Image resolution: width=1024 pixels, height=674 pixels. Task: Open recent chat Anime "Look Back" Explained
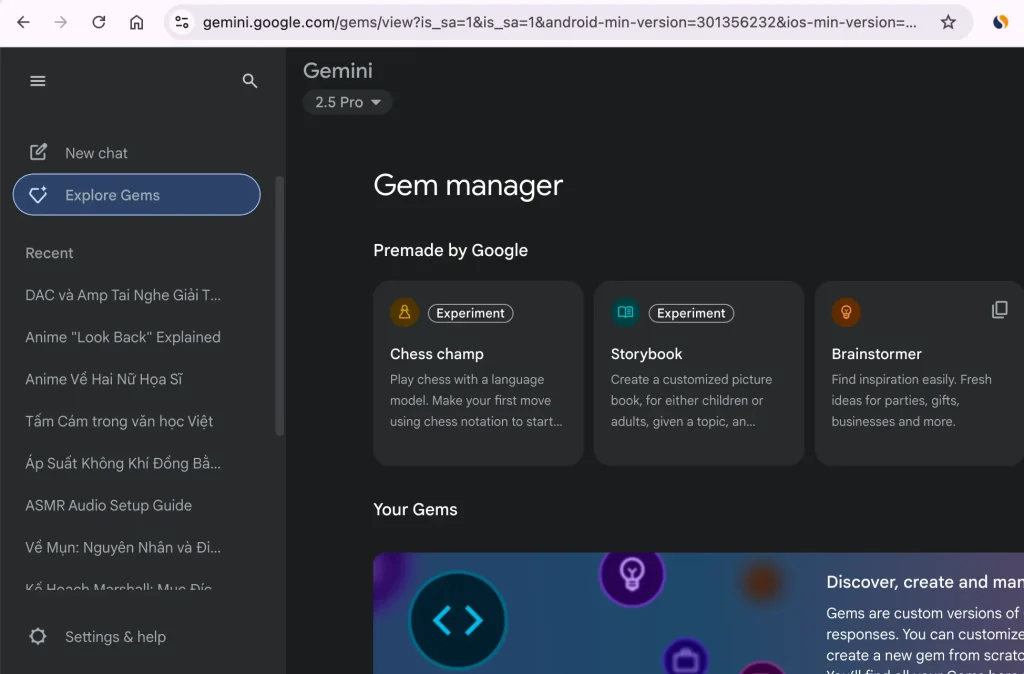point(123,337)
